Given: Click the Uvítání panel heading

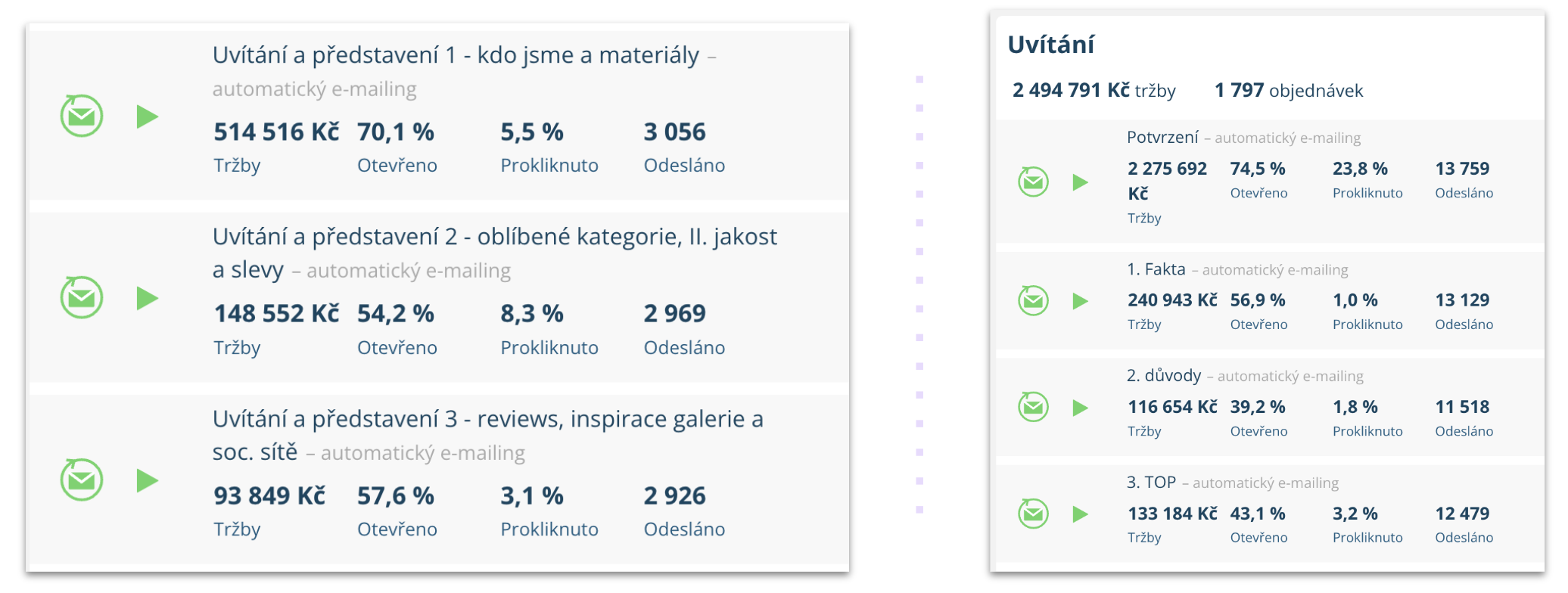Looking at the screenshot, I should tap(1051, 45).
